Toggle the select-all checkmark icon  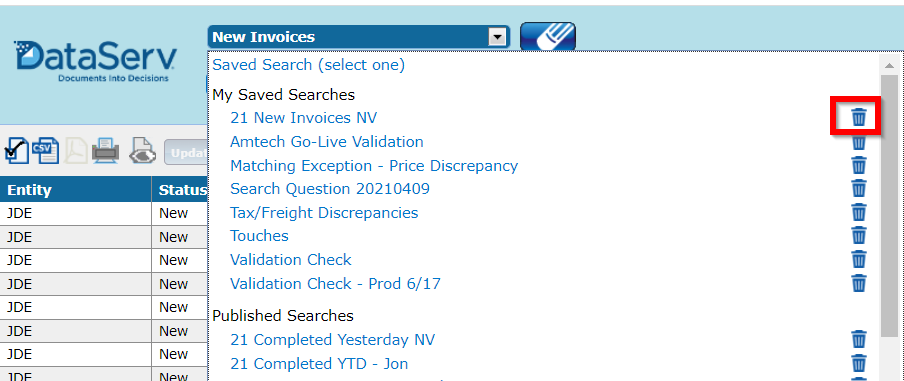(x=16, y=152)
